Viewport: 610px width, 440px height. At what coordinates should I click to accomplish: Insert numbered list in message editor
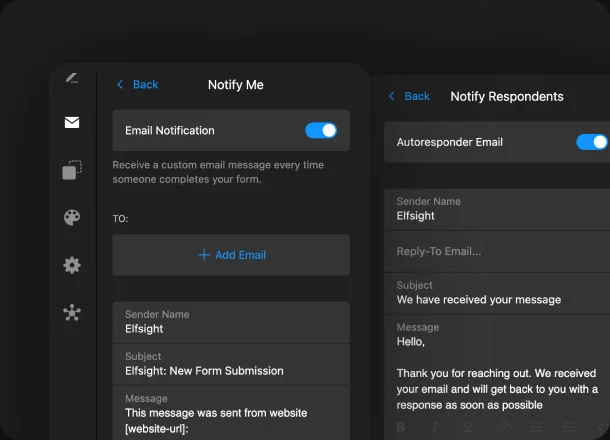[537, 427]
